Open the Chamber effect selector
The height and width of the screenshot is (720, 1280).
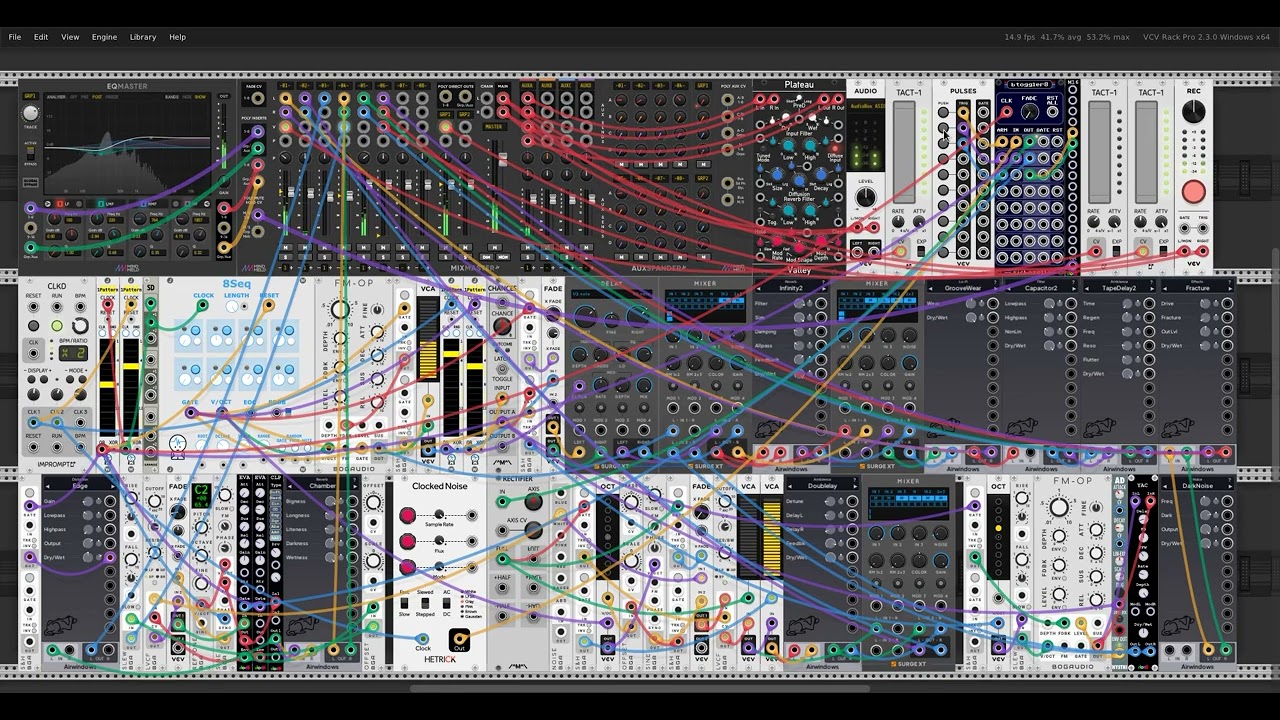pyautogui.click(x=322, y=486)
